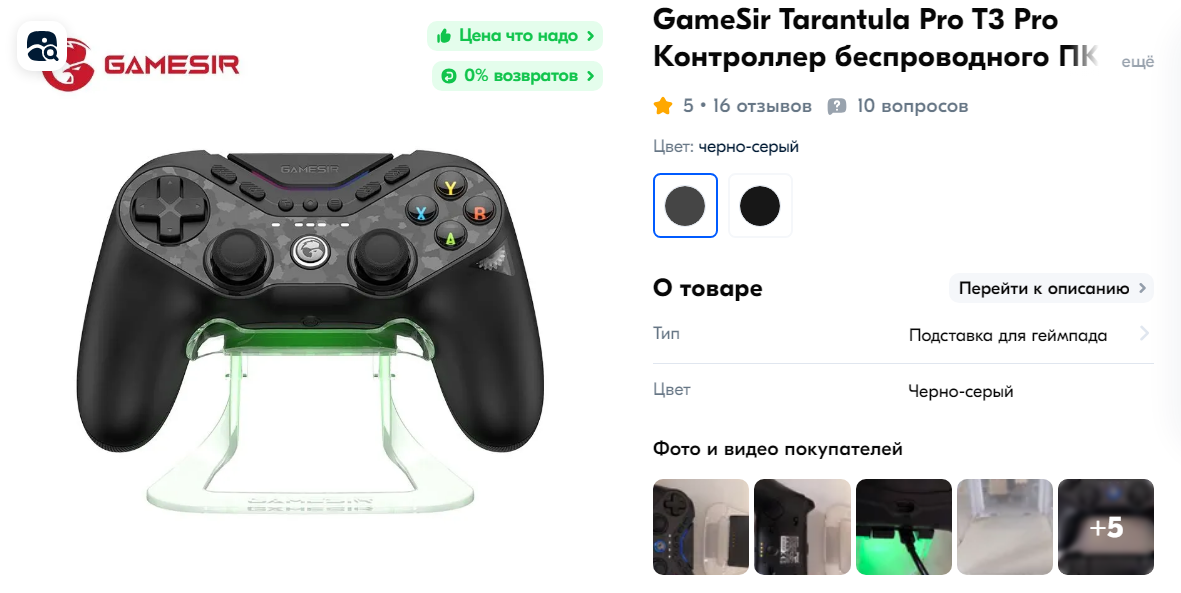Select the dark gray color swatch

tap(685, 206)
